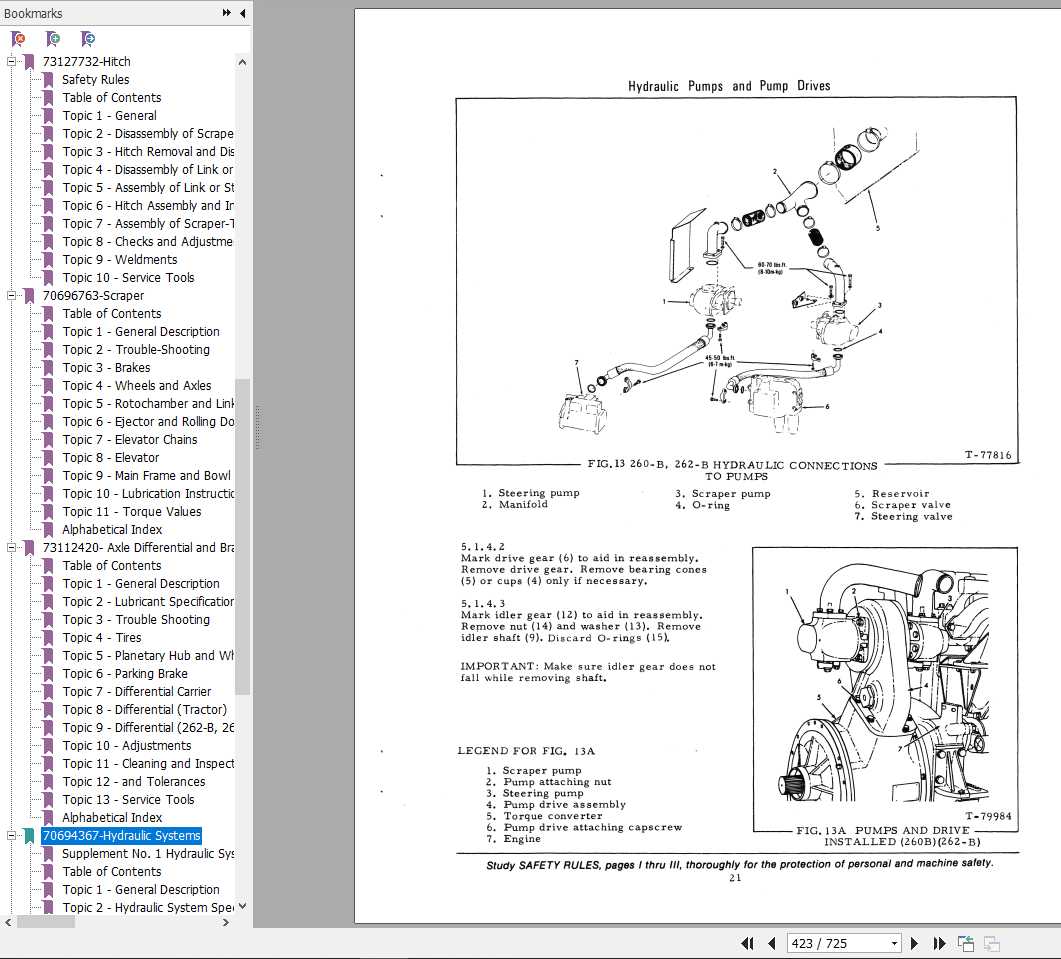Collapse the 73127732-Hitch bookmark tree
This screenshot has height=959, width=1061.
[x=12, y=62]
